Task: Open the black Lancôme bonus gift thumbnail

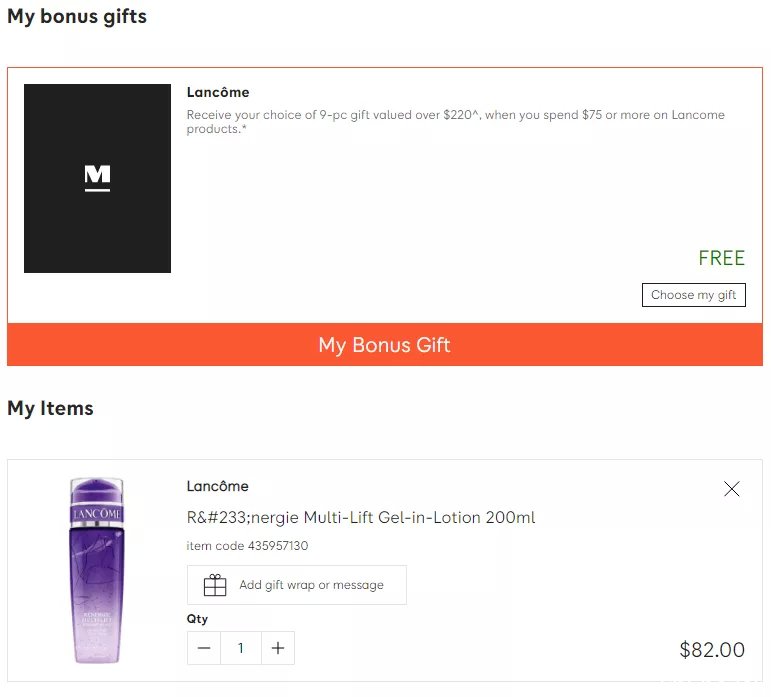Action: pos(97,178)
